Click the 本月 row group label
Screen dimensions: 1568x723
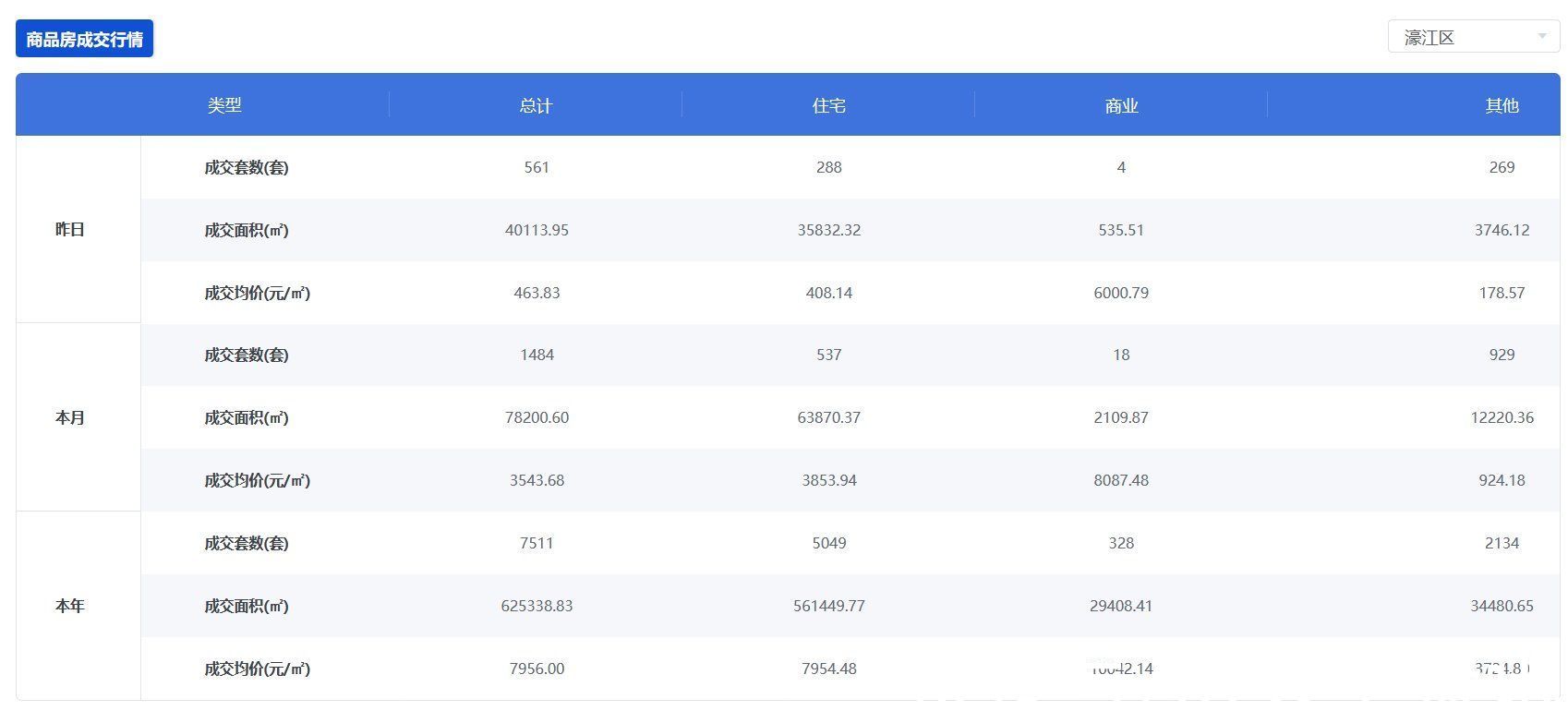coord(70,417)
